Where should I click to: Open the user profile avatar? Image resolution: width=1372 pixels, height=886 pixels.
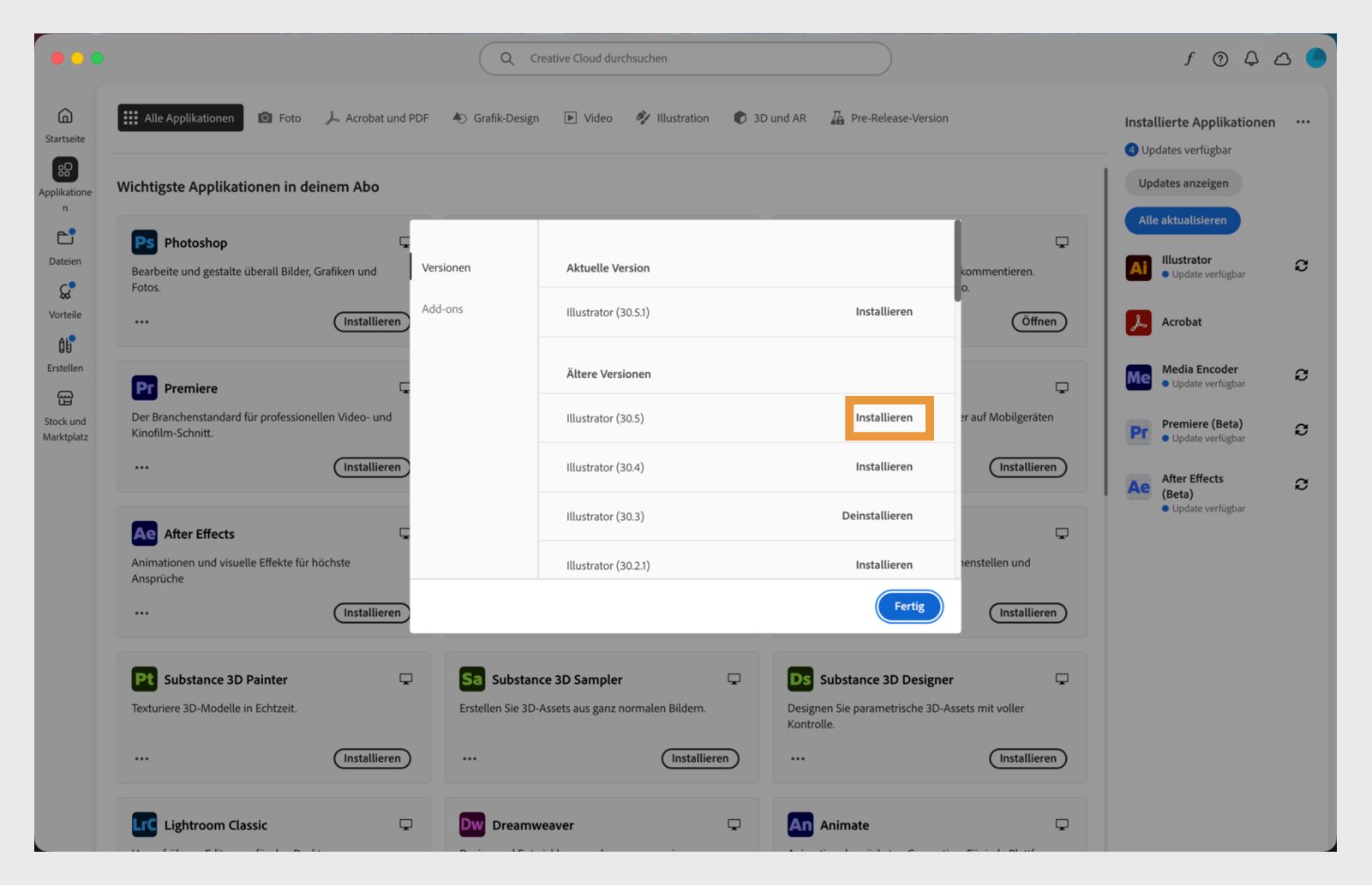click(1315, 57)
